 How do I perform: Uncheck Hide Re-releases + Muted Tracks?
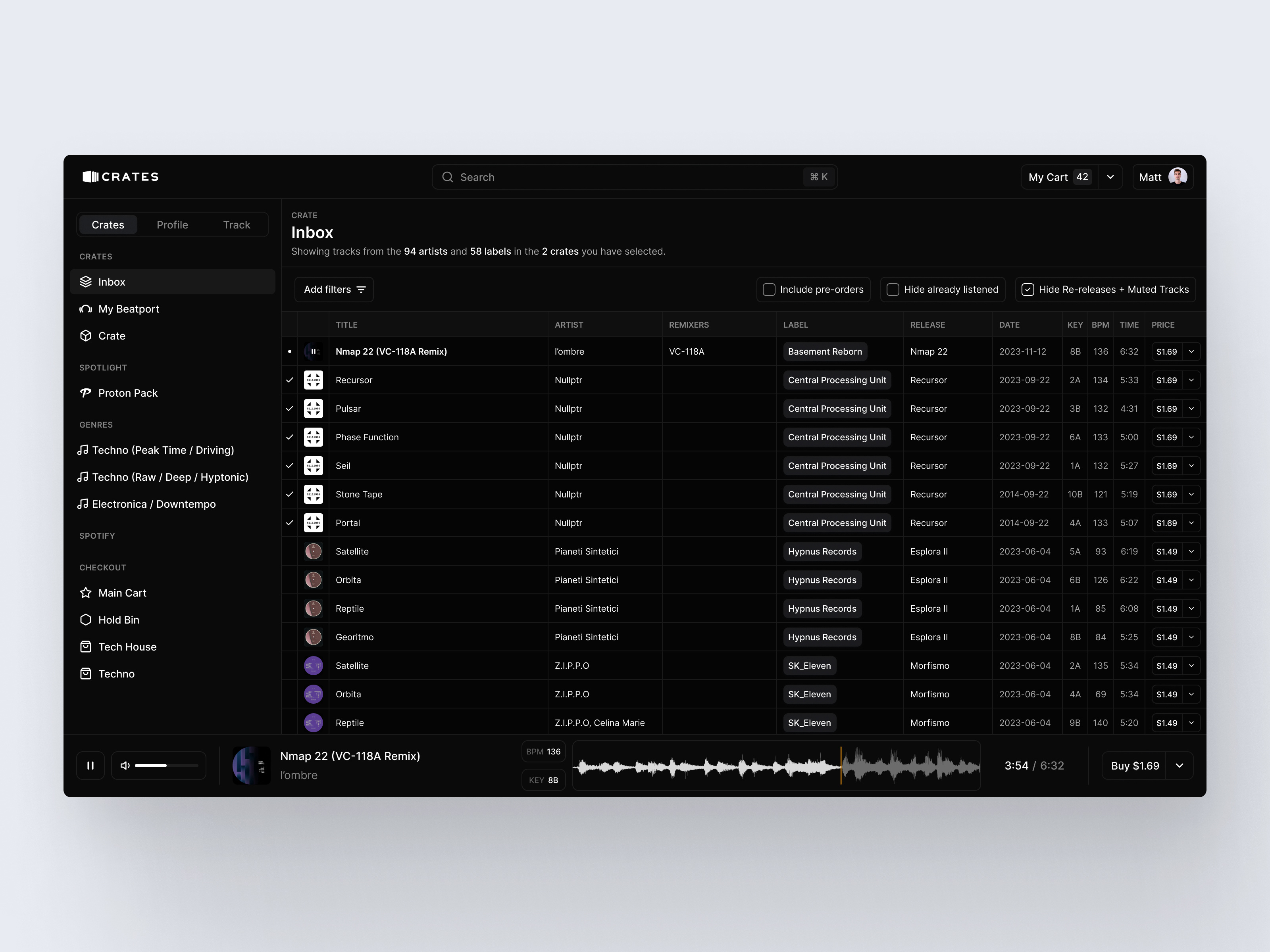(1028, 289)
